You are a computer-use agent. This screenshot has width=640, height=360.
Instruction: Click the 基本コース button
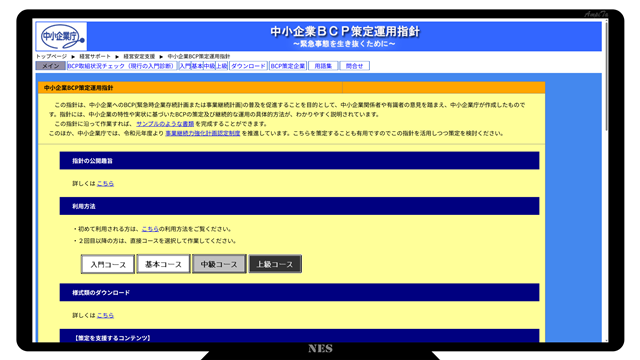pyautogui.click(x=163, y=264)
